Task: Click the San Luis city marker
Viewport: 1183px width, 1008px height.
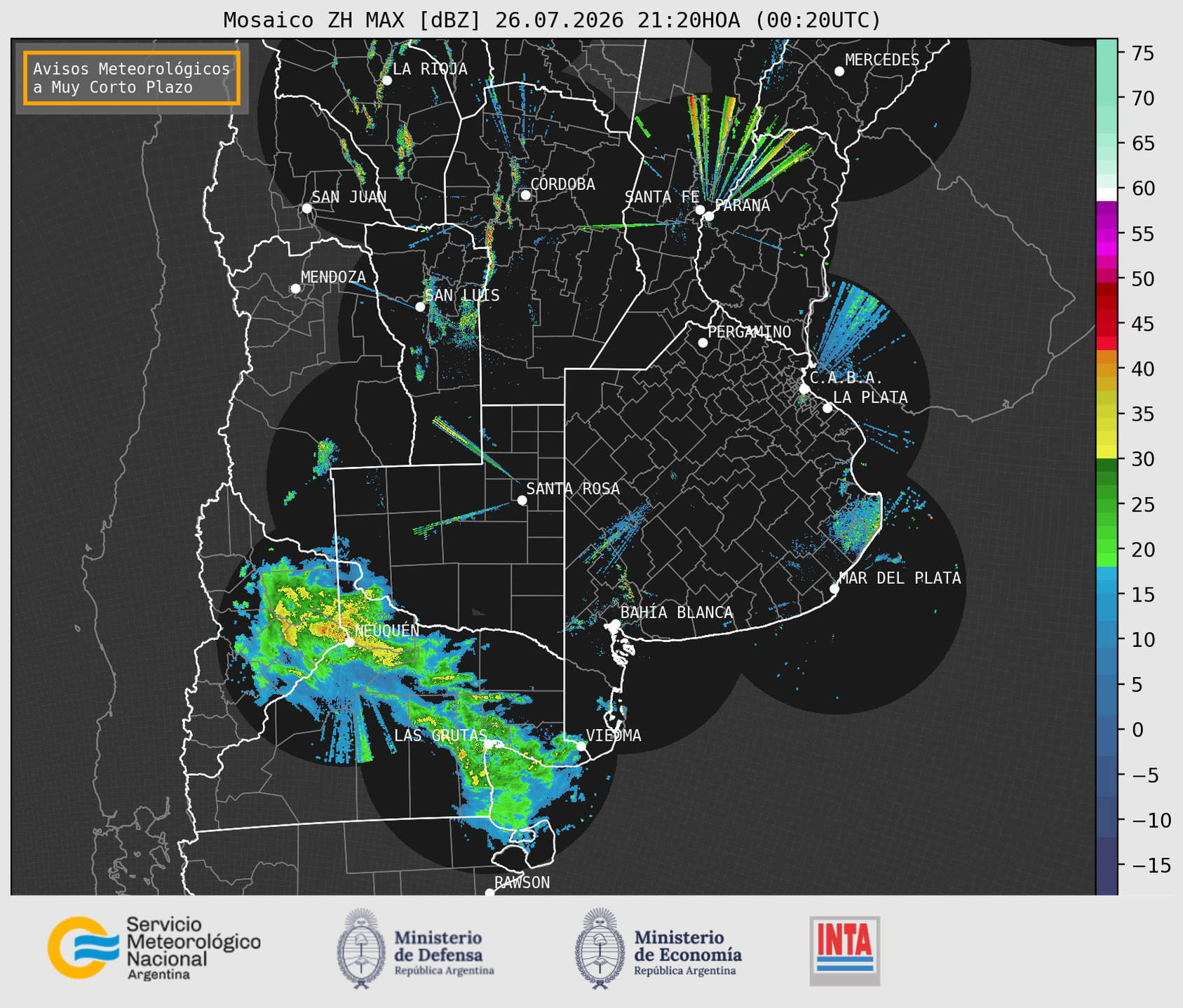Action: click(420, 307)
